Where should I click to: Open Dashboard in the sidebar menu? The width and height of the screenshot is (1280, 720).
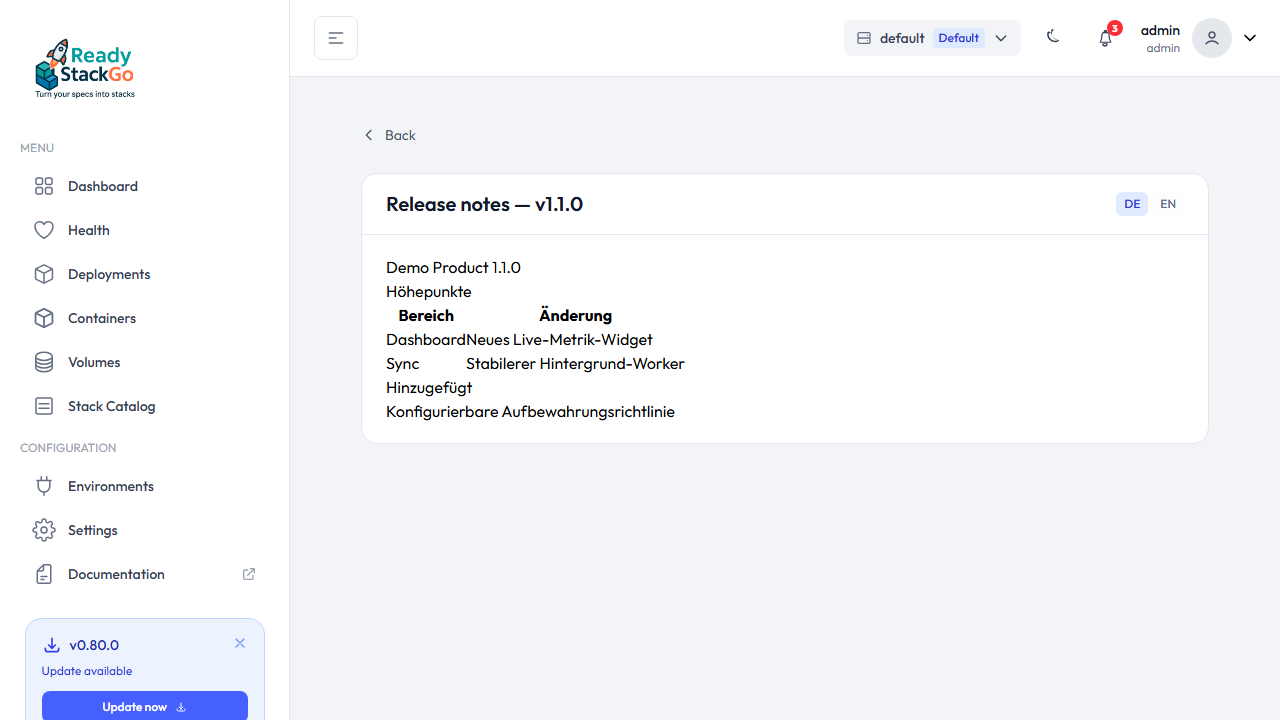[145, 186]
